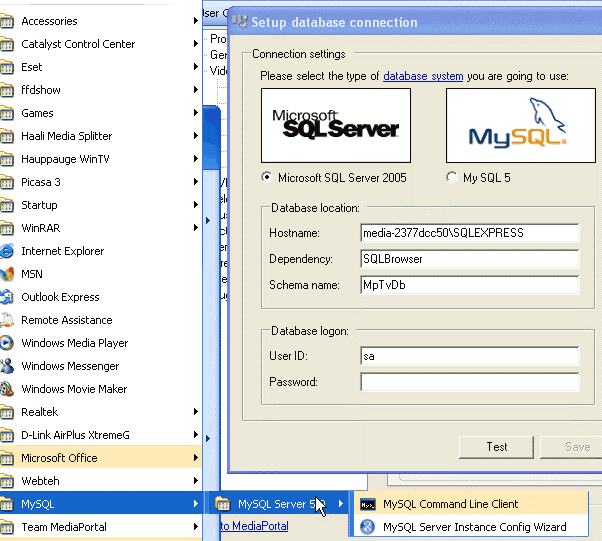Launch MySQL Server Instance Config Wizard icon
Screen dimensions: 602x541
click(x=368, y=527)
